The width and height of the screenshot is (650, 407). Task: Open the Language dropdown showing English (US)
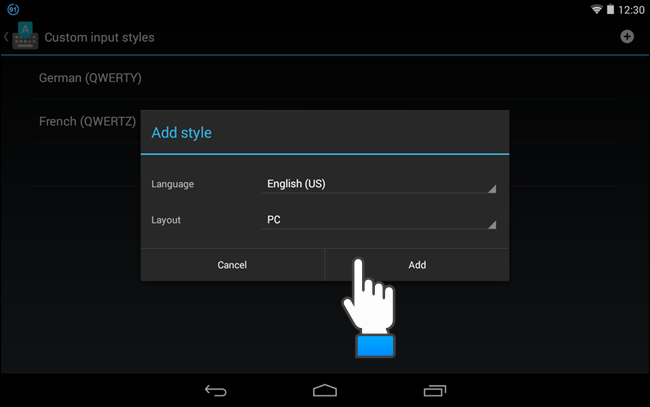tap(379, 184)
